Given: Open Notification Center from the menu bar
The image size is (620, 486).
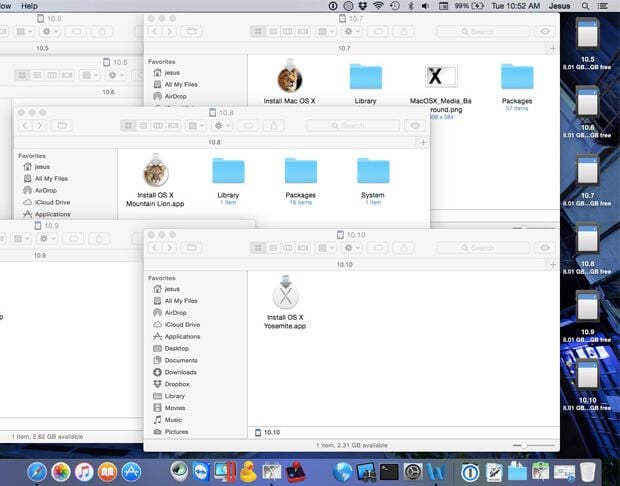Looking at the screenshot, I should tap(603, 6).
